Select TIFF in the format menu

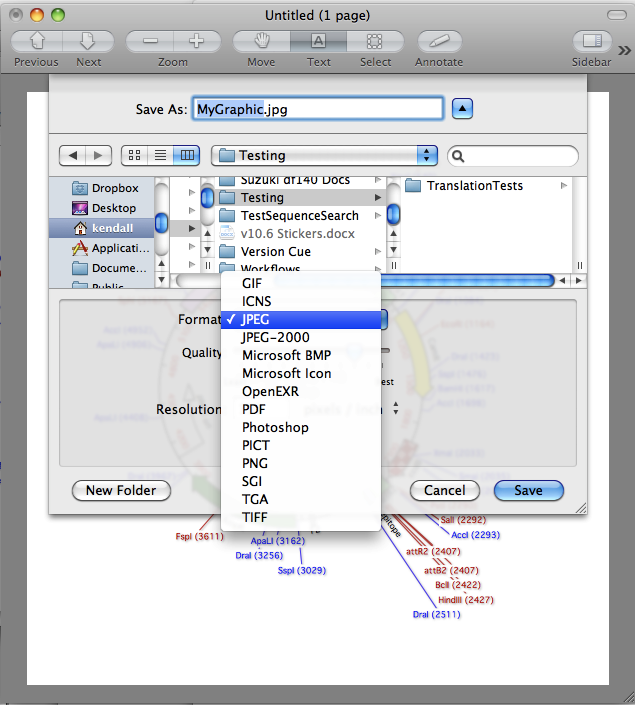(x=255, y=517)
